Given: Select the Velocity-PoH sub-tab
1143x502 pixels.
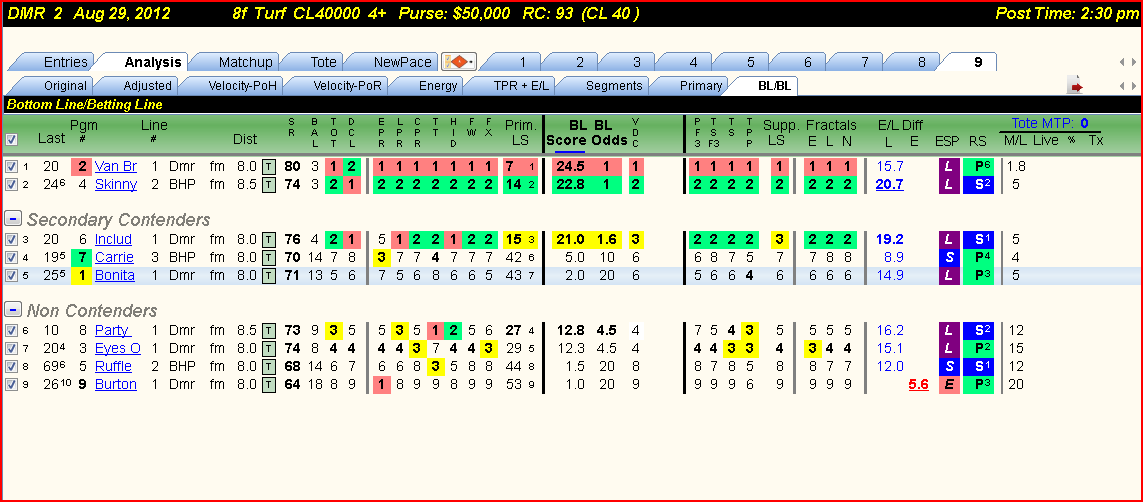Looking at the screenshot, I should [241, 86].
